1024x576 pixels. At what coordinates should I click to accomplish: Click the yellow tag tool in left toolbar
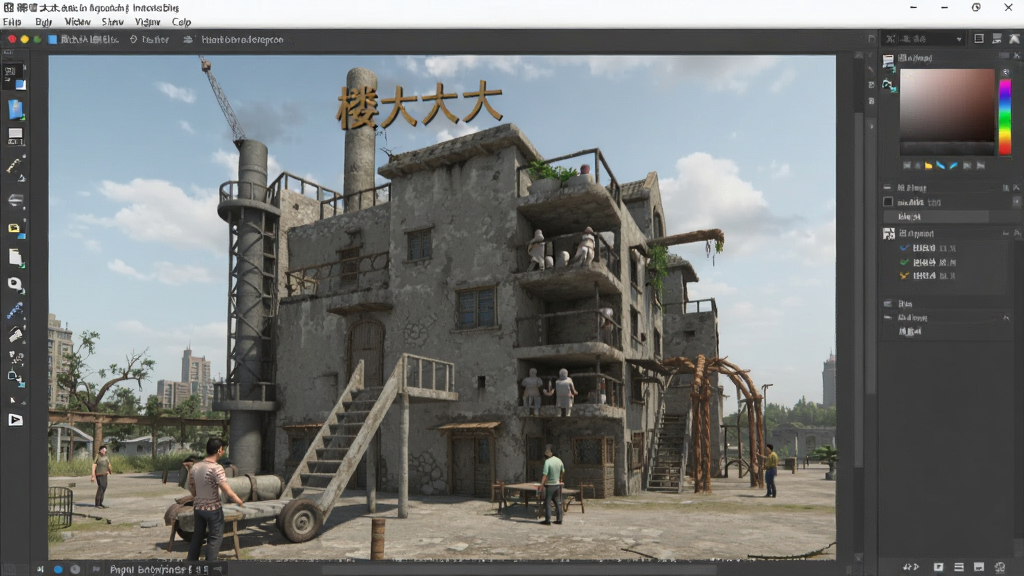(x=16, y=229)
